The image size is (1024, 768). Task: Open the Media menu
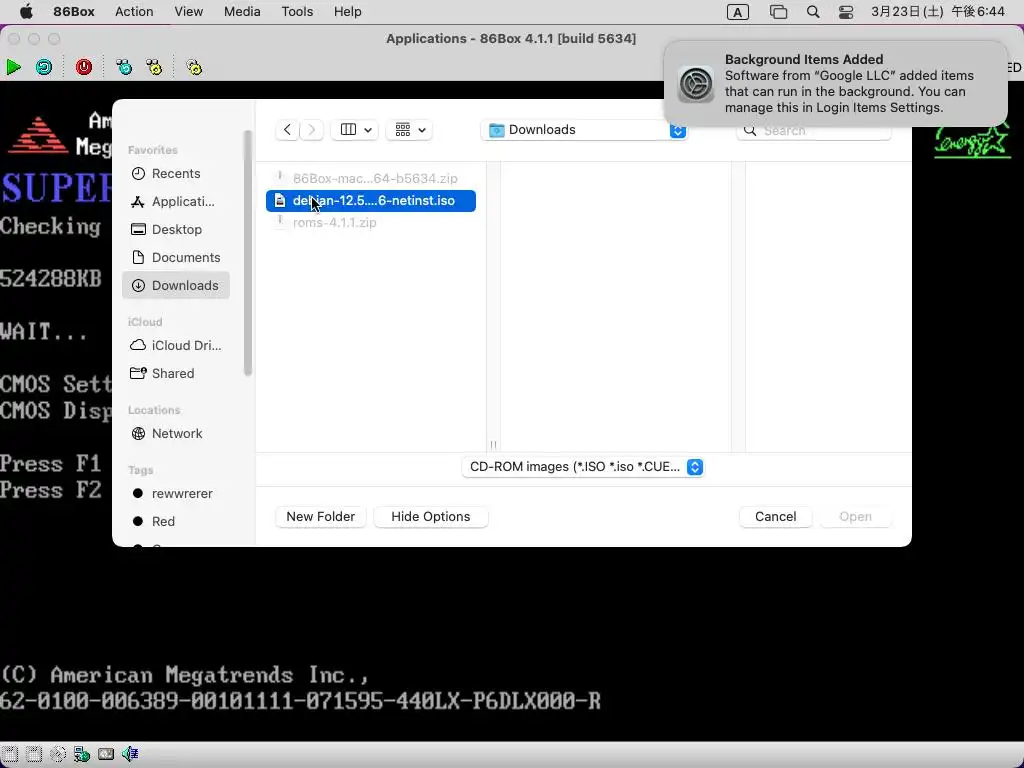242,11
